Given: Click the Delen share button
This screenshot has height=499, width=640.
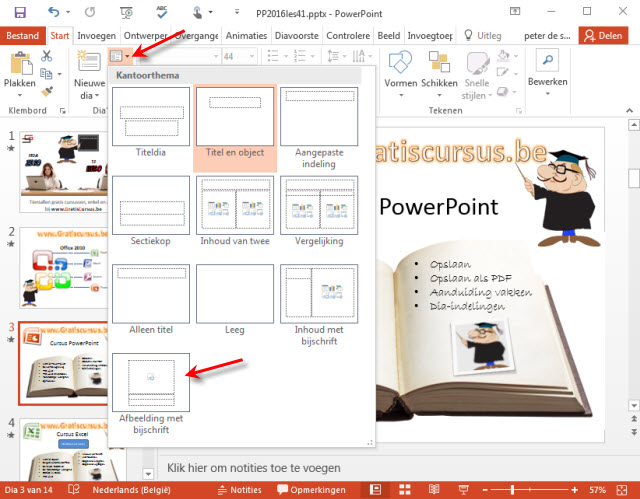Looking at the screenshot, I should (603, 35).
